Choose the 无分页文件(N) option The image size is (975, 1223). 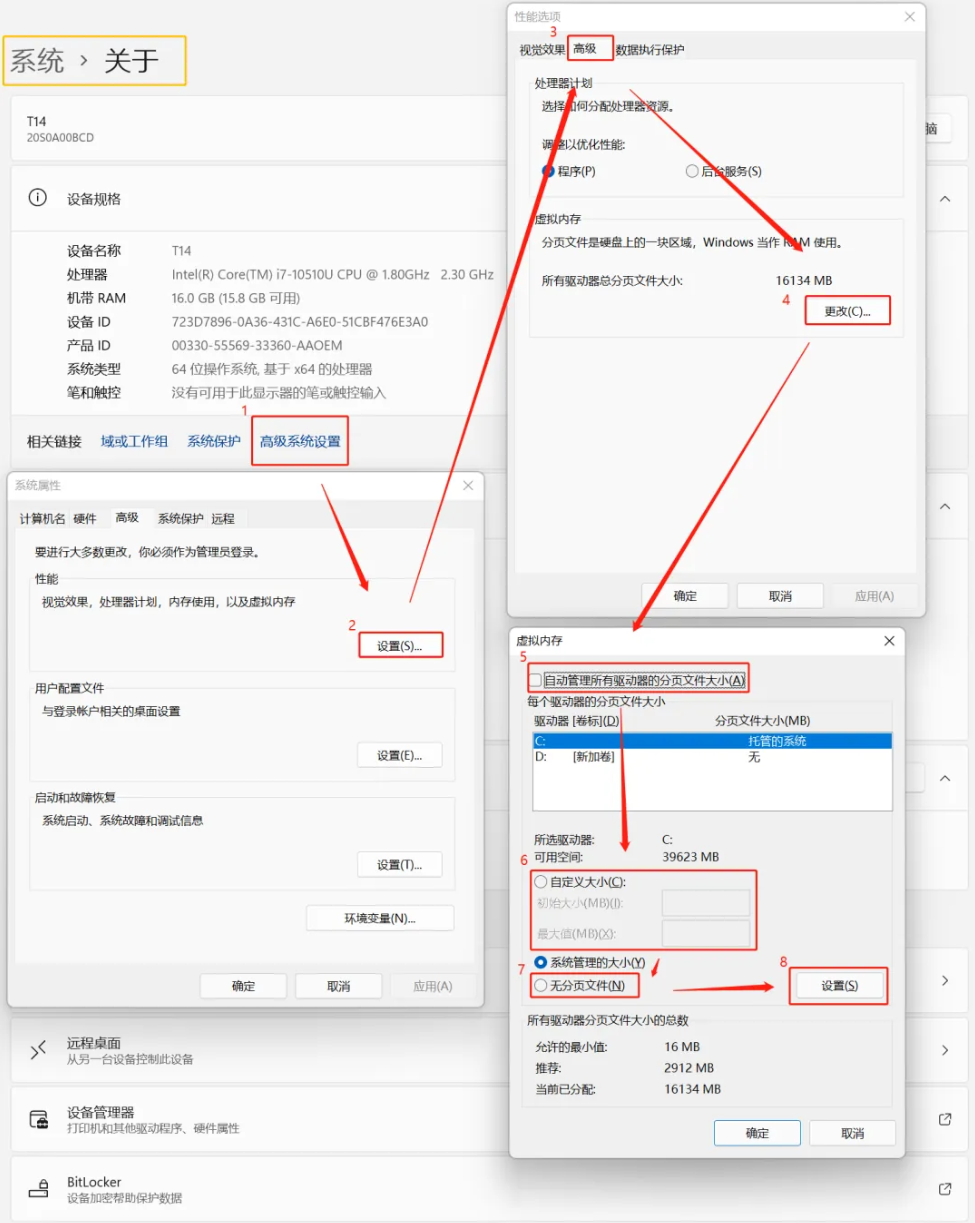pyautogui.click(x=539, y=985)
